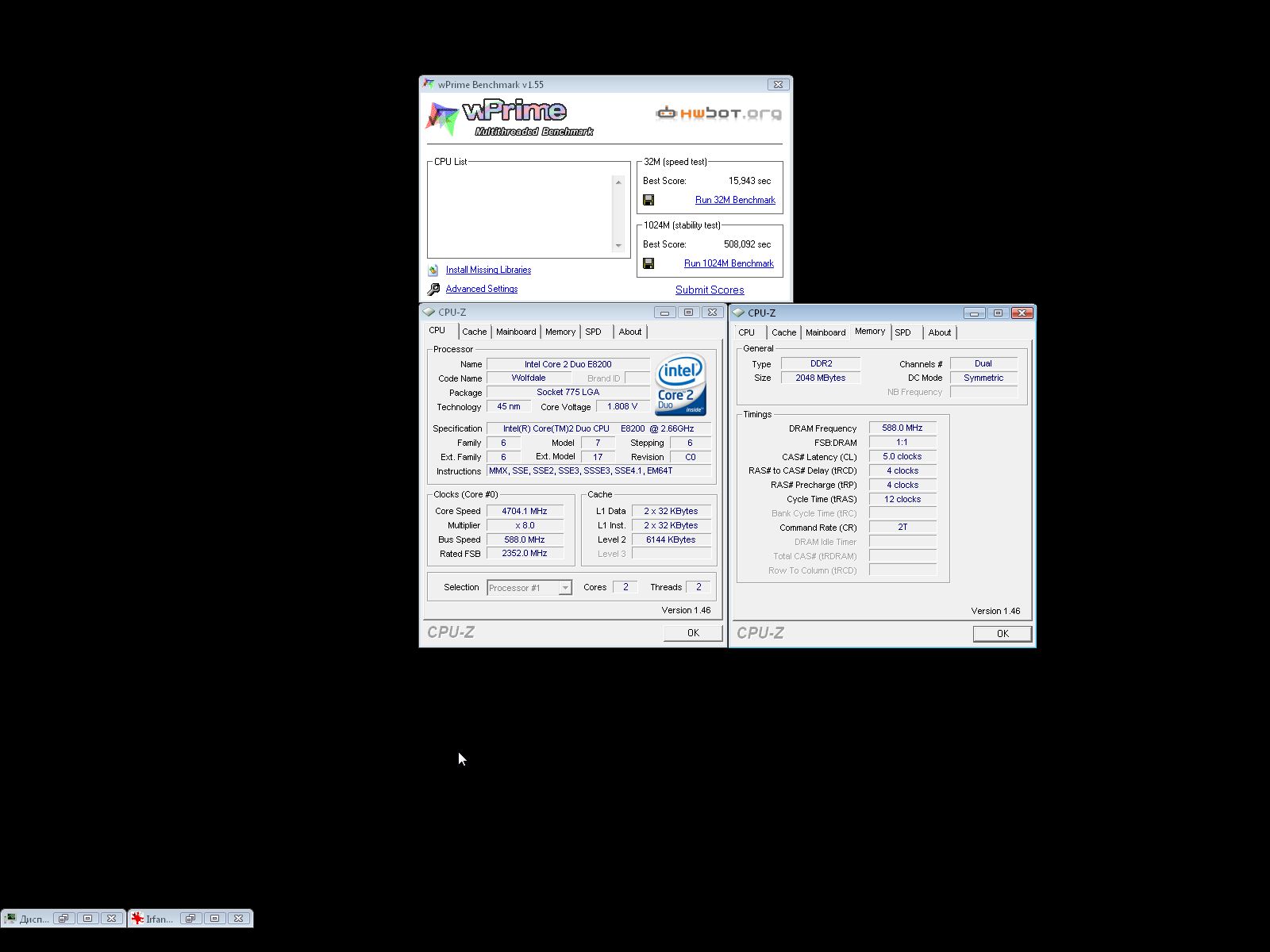Screen dimensions: 1270x952
Task: Click the Core Speed value 4704.1 MHz
Action: pyautogui.click(x=525, y=511)
